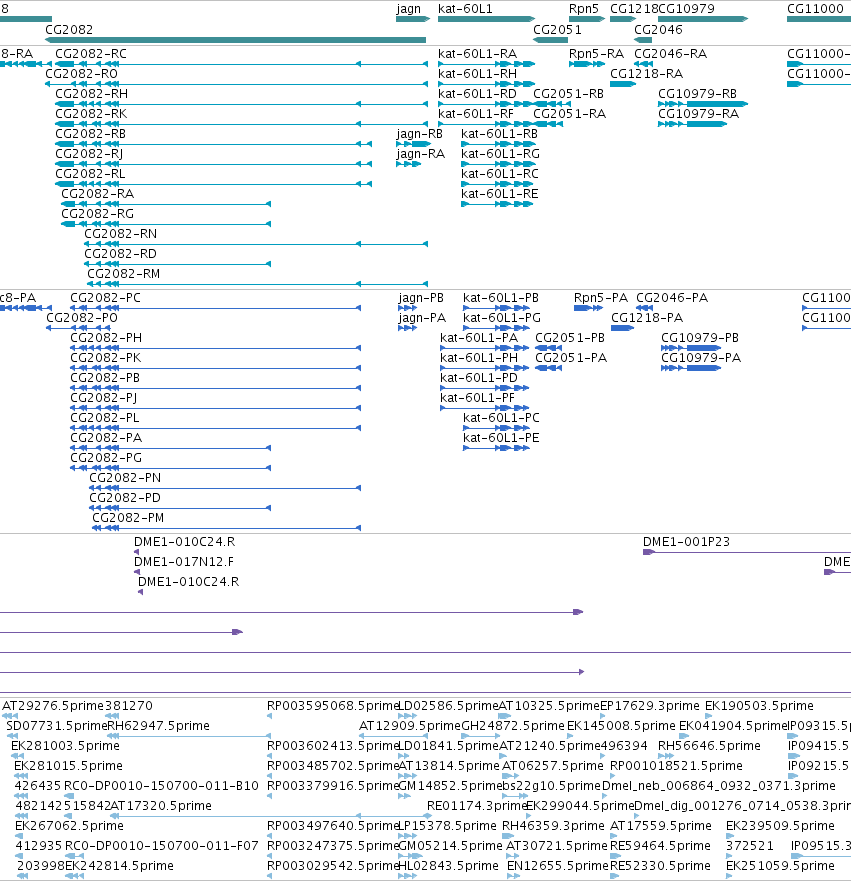Select the kat-60L1 gene feature

point(486,19)
